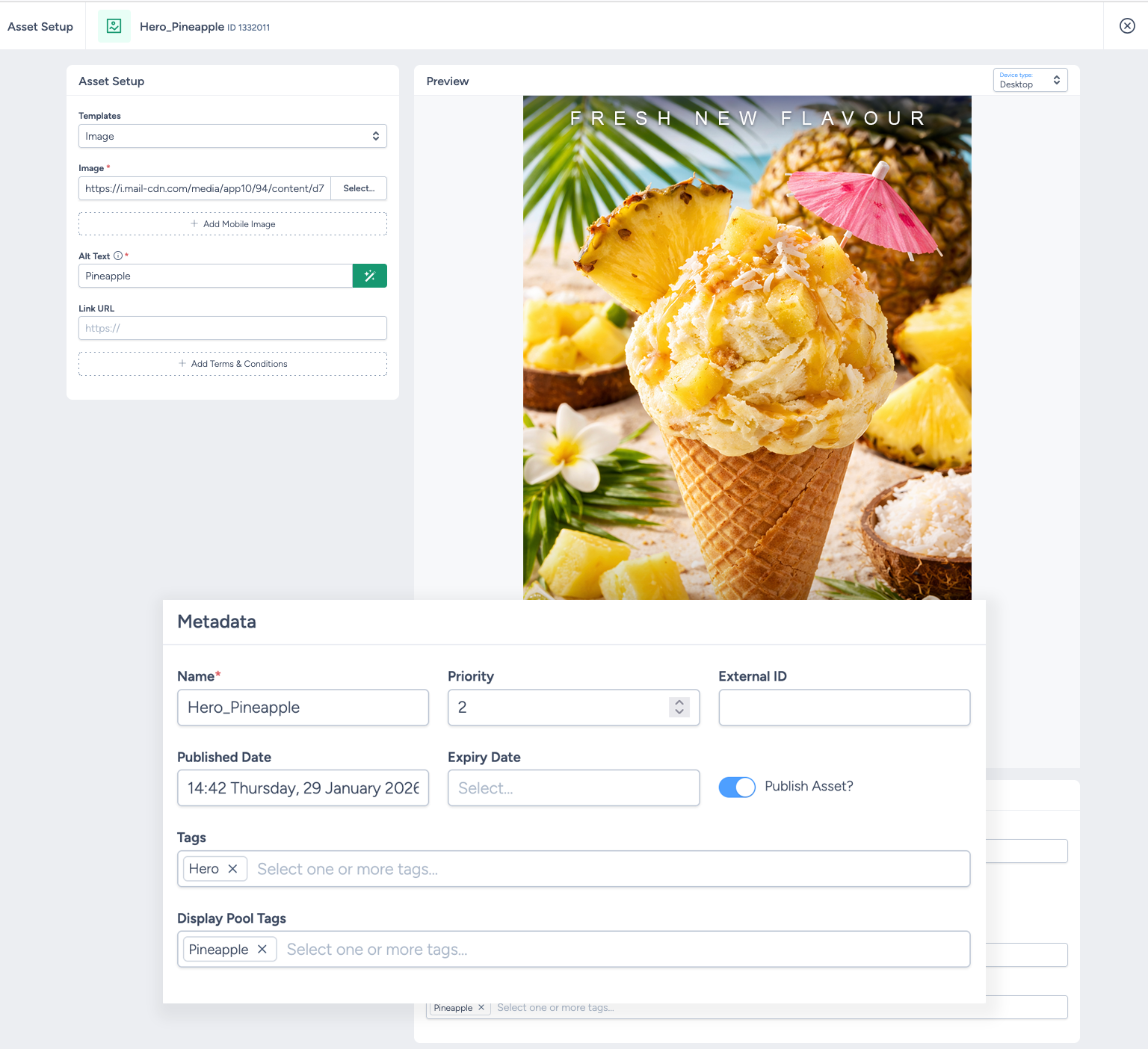Viewport: 1148px width, 1049px height.
Task: Click the Select button to choose an image
Action: point(359,188)
